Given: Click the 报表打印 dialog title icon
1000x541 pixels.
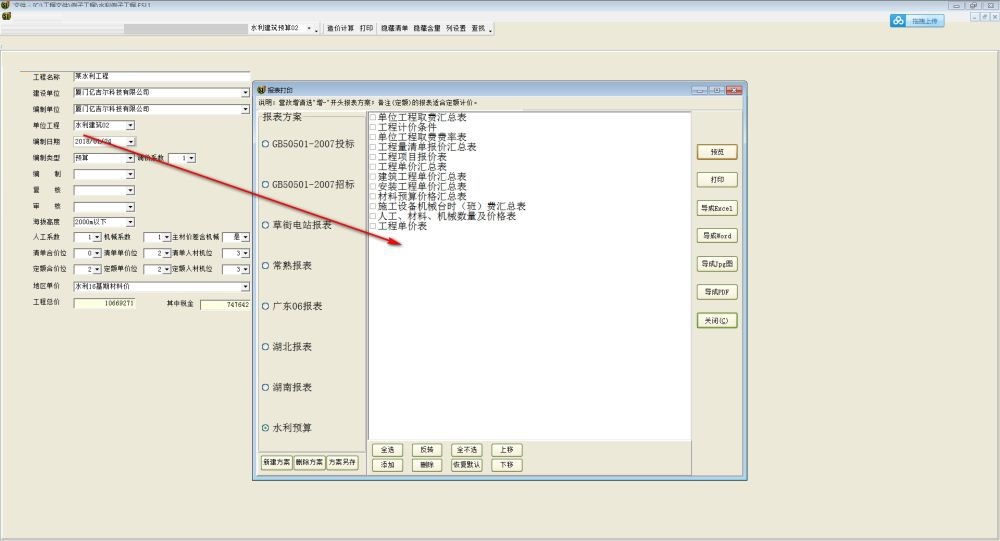Looking at the screenshot, I should 261,90.
